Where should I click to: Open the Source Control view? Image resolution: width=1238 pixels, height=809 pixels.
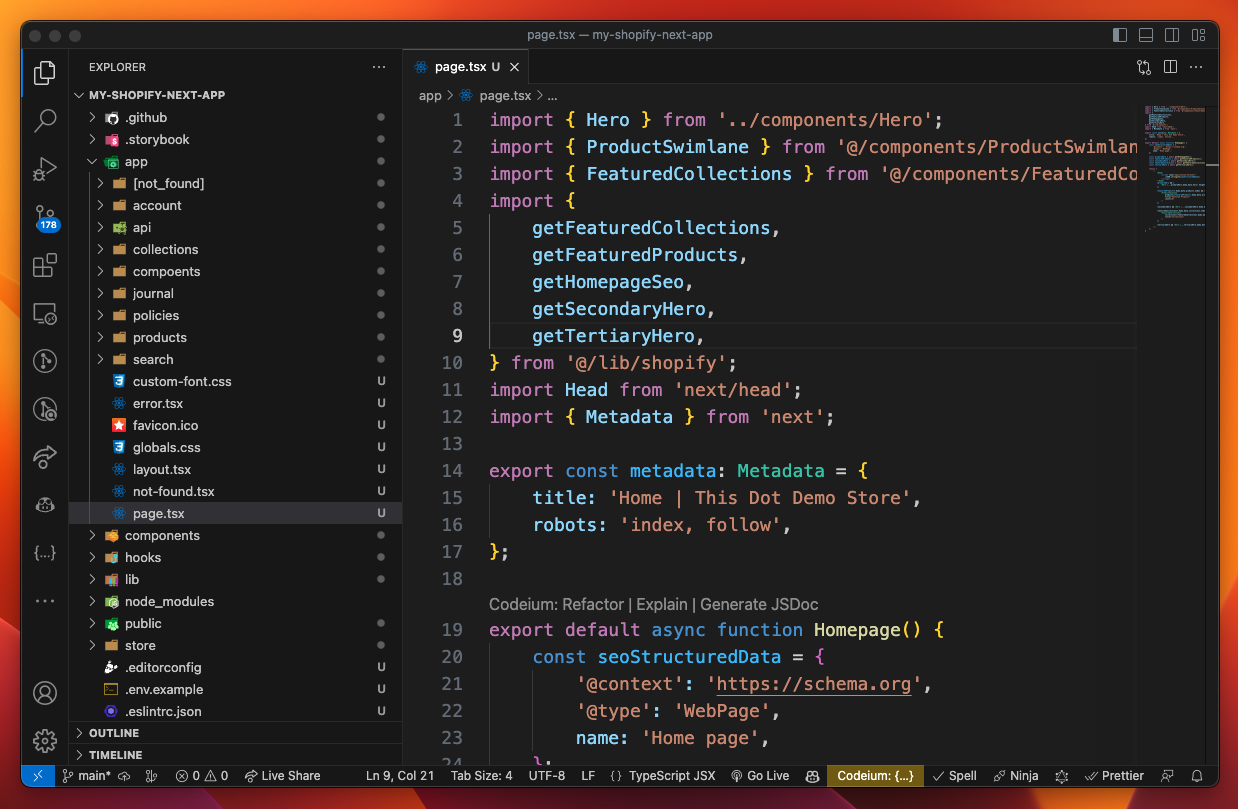coord(44,218)
